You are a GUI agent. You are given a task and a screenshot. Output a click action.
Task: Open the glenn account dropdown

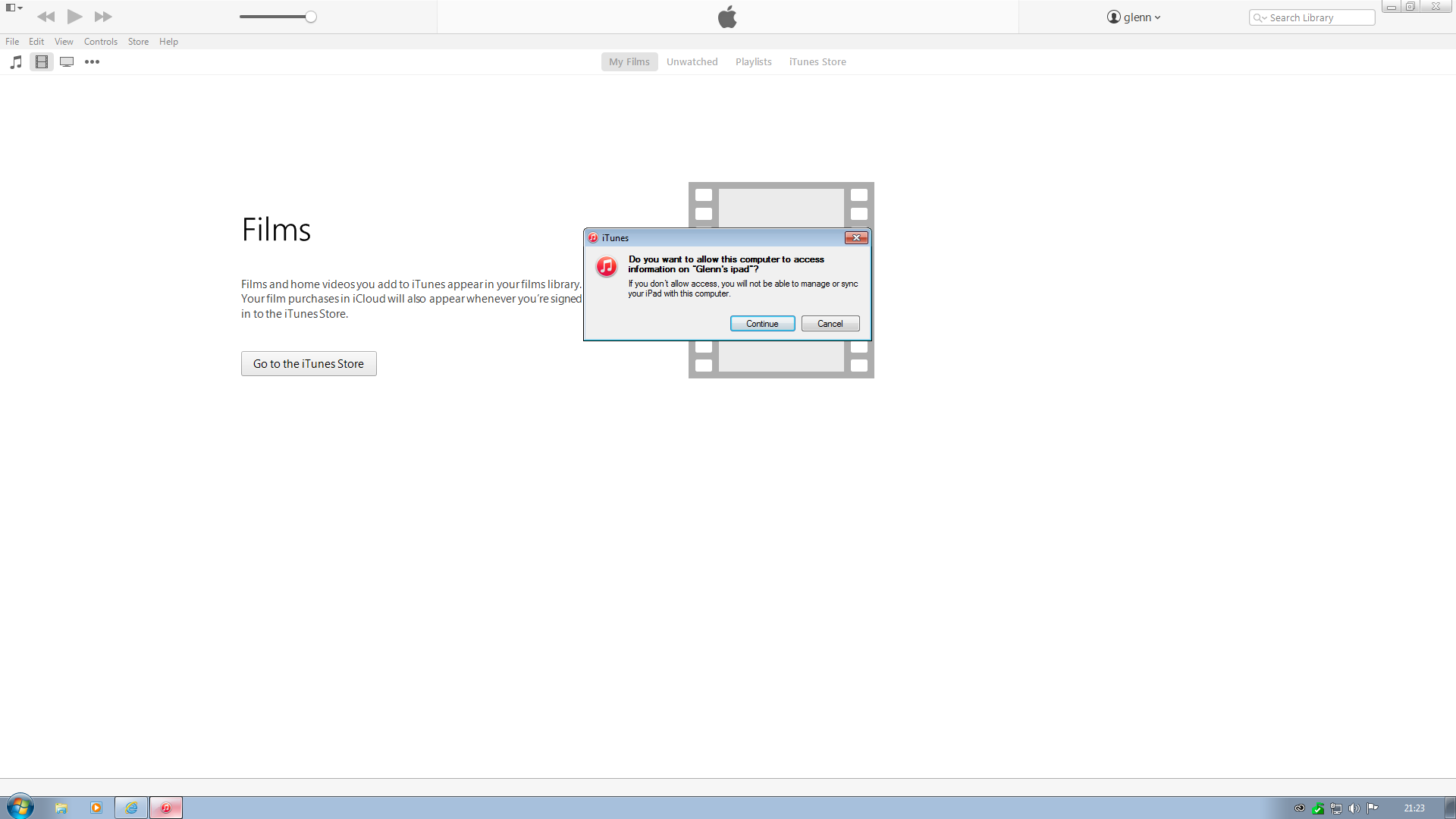click(x=1134, y=17)
